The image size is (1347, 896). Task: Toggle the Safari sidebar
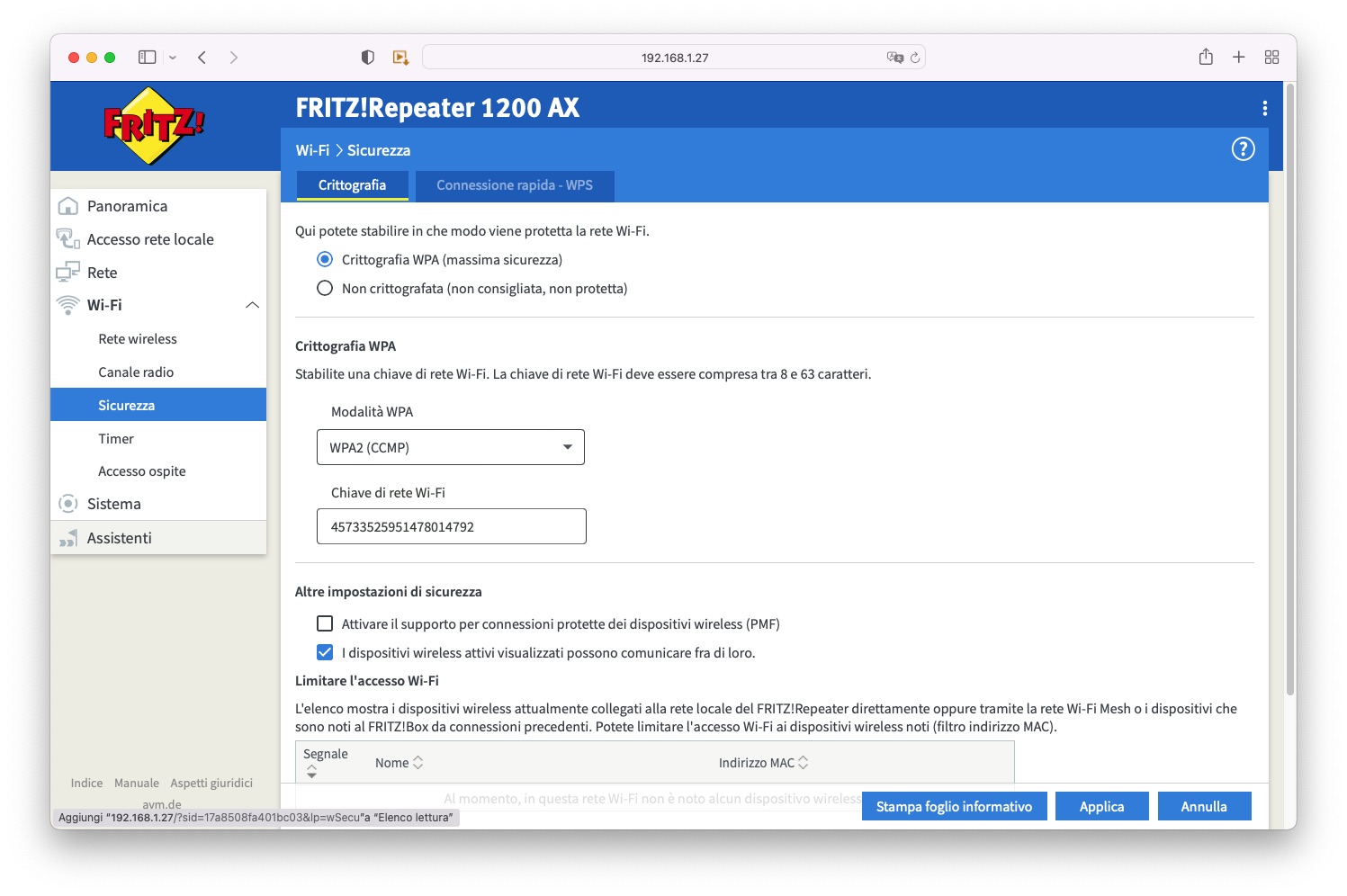tap(147, 58)
